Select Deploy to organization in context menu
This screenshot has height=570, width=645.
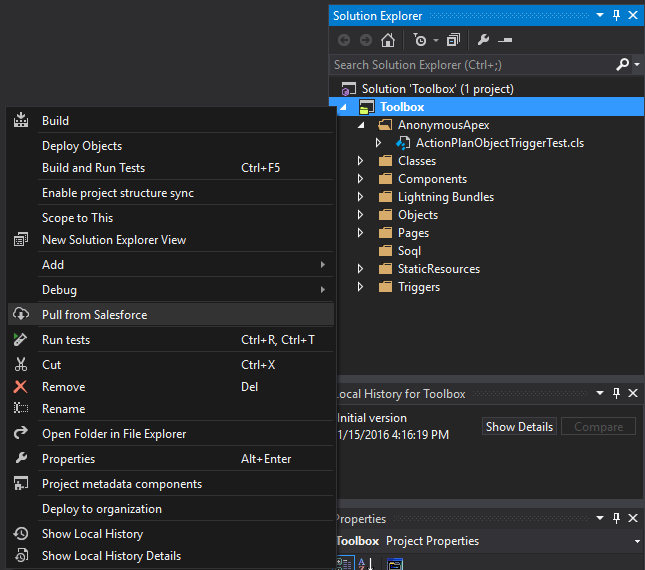point(101,509)
